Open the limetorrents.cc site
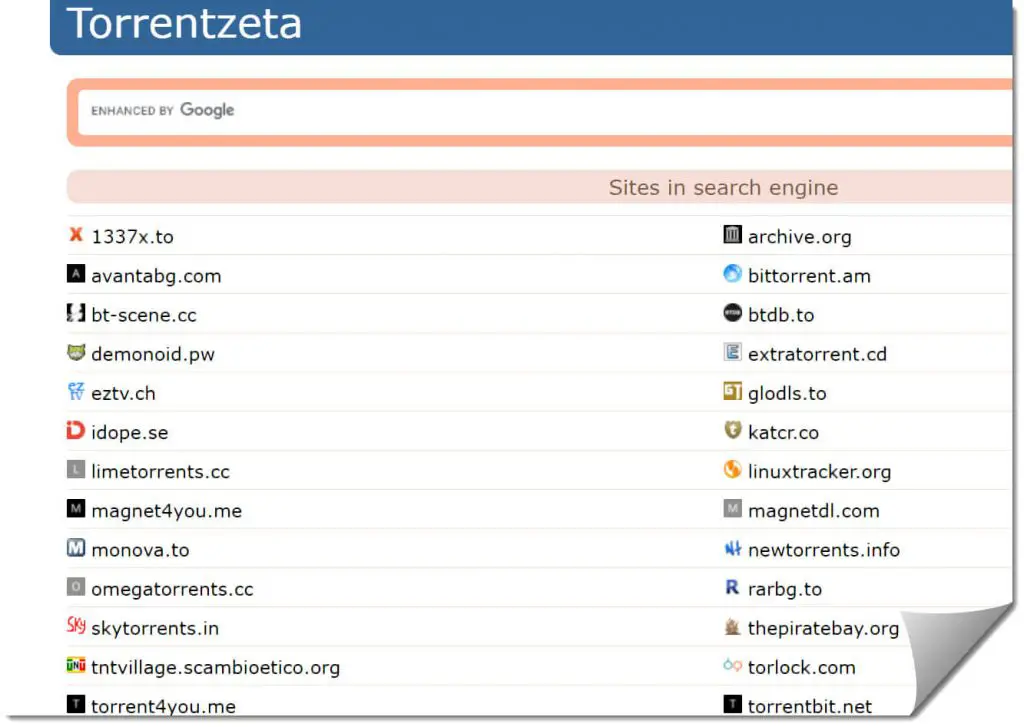Viewport: 1024px width, 727px height. coord(160,471)
